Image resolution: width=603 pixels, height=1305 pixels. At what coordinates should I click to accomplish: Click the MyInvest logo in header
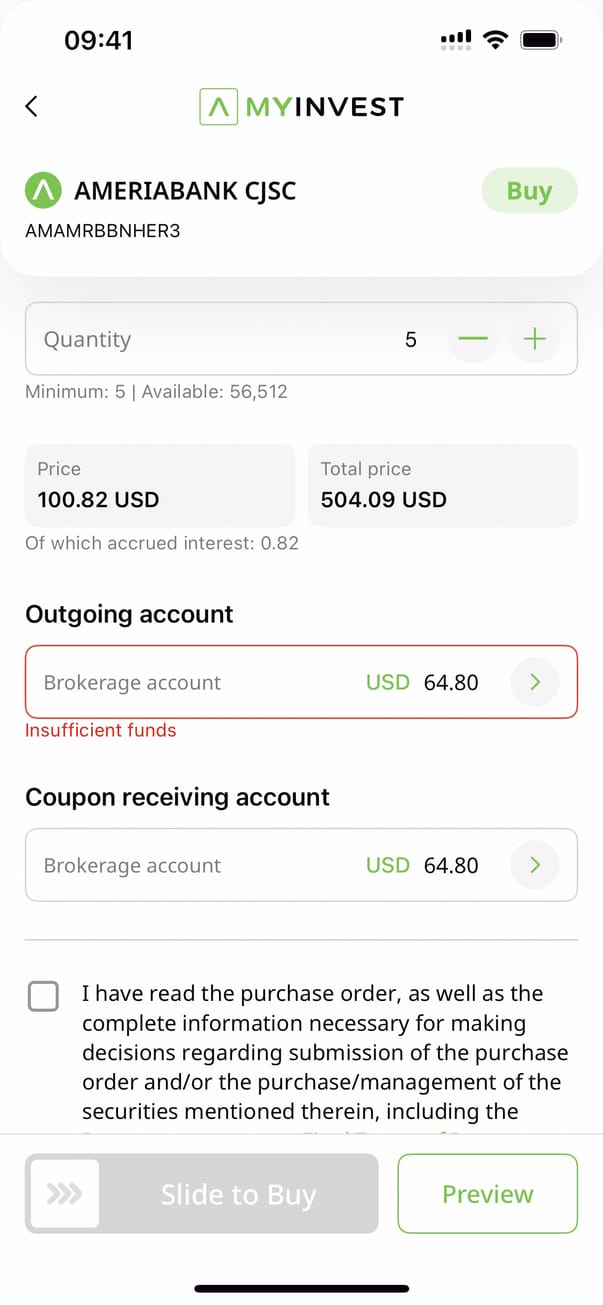click(301, 106)
